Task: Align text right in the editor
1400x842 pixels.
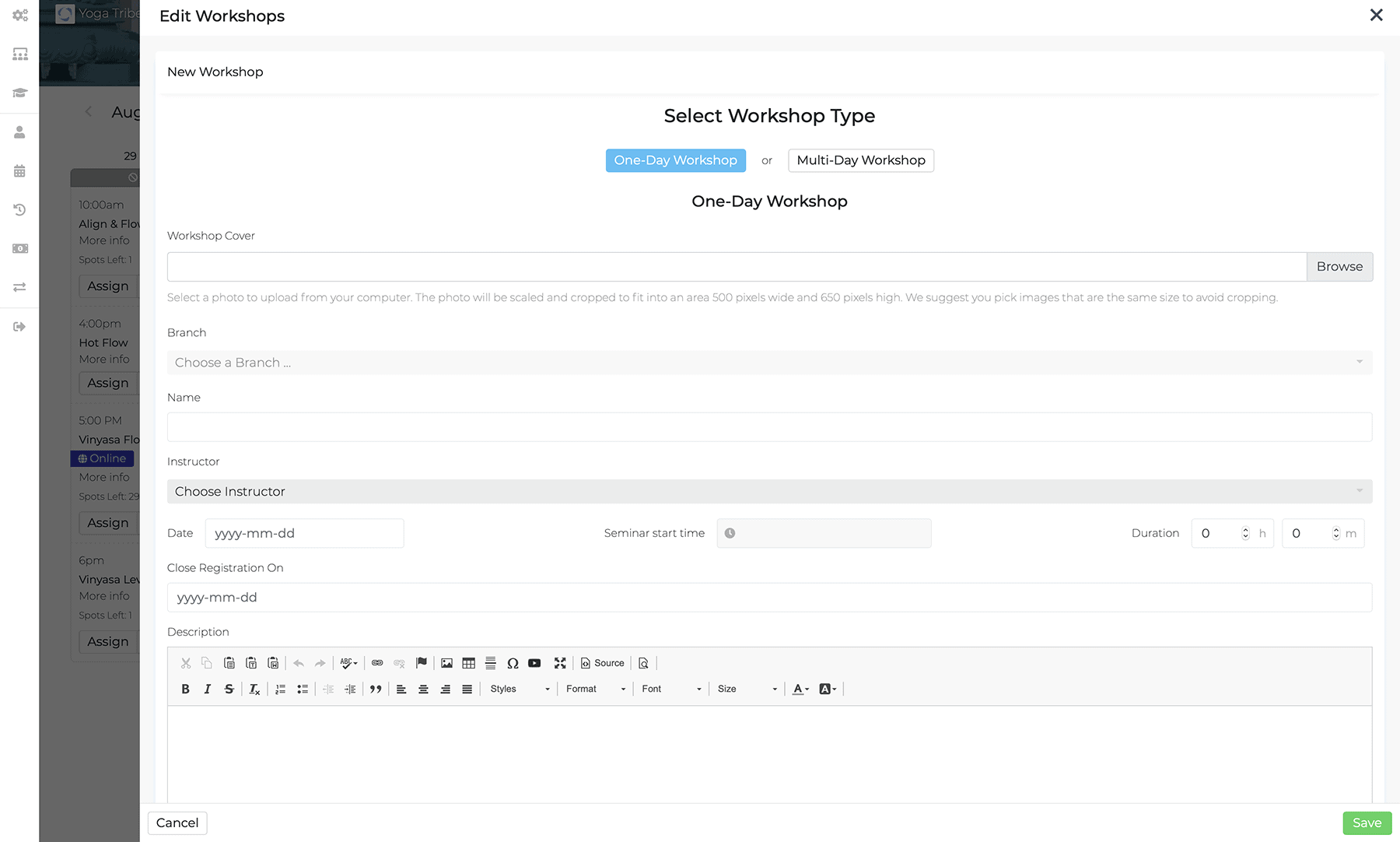Action: coord(445,689)
